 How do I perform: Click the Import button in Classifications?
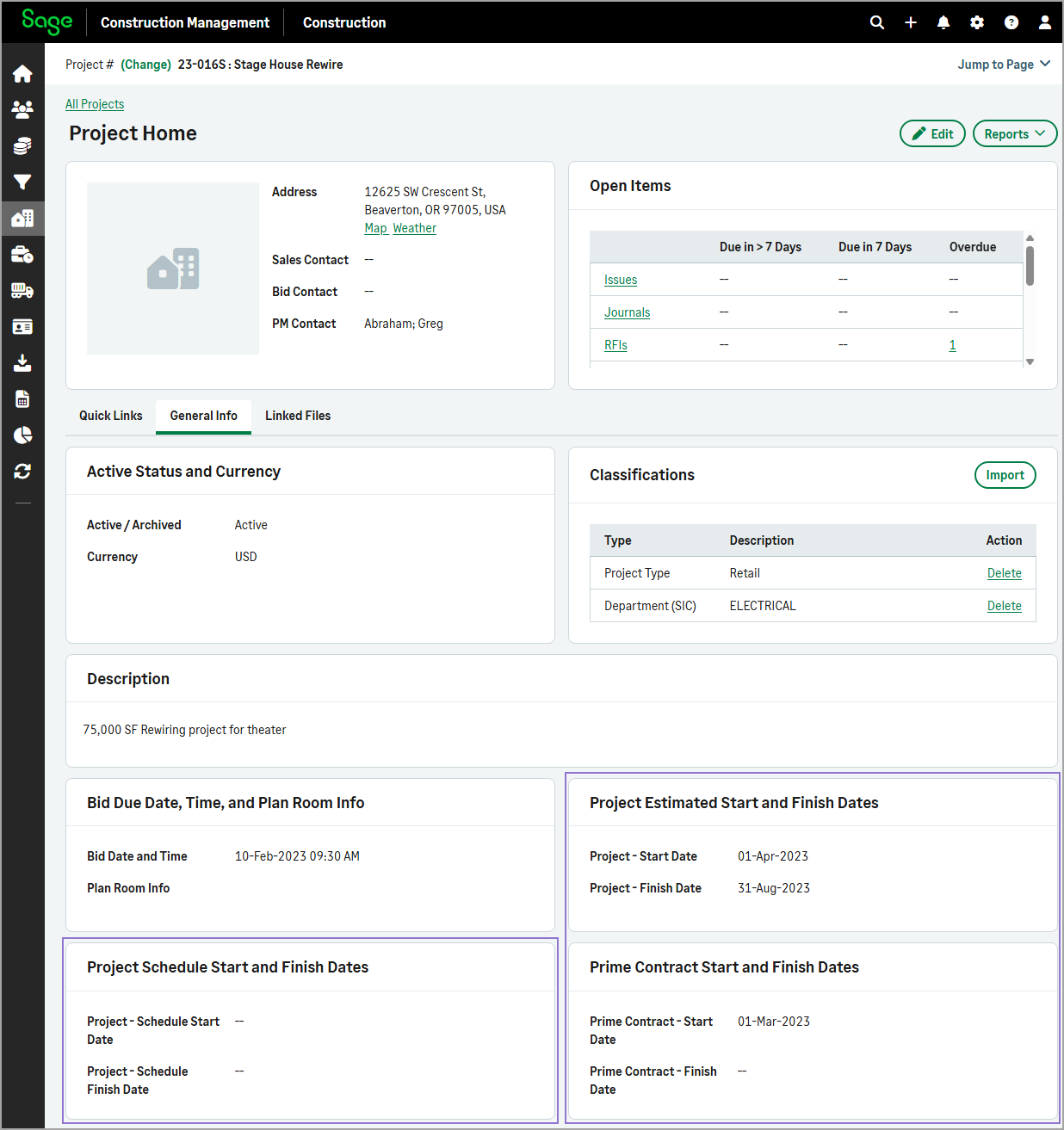1005,475
